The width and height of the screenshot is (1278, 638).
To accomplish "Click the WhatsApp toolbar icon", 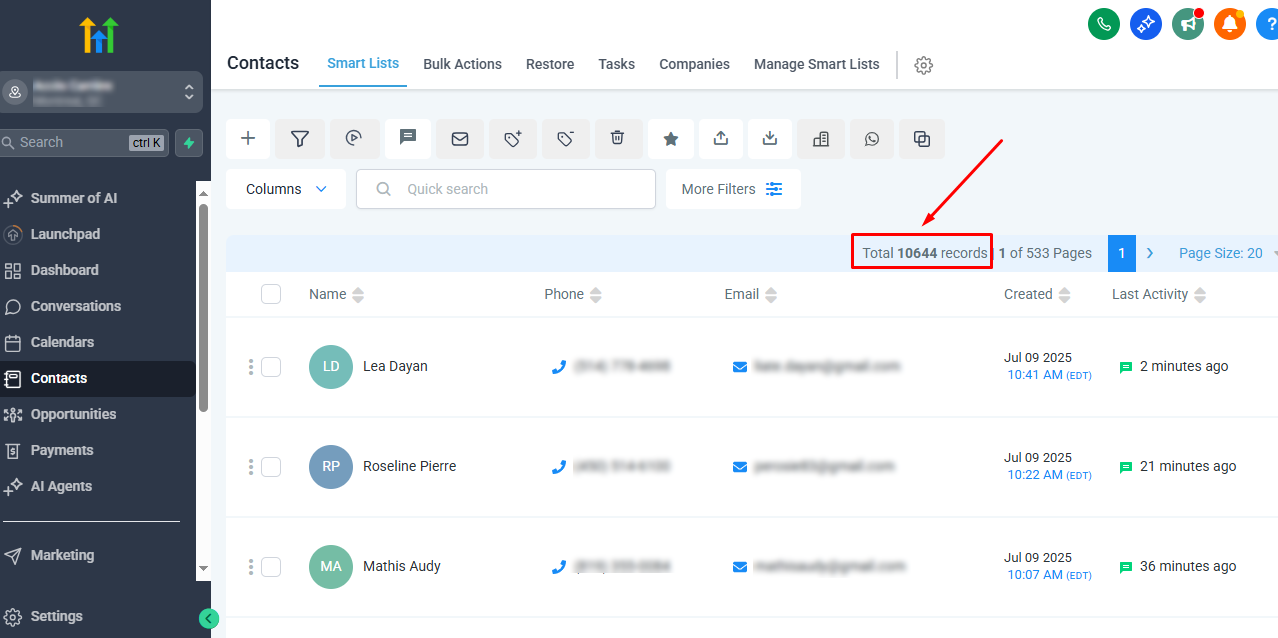I will click(x=872, y=139).
